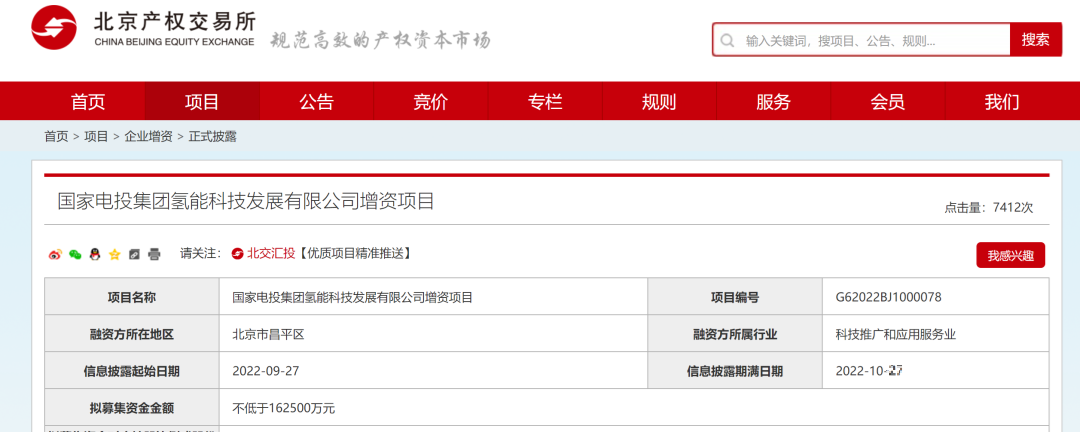
Task: Open the 项目 navigation tab
Action: click(202, 101)
